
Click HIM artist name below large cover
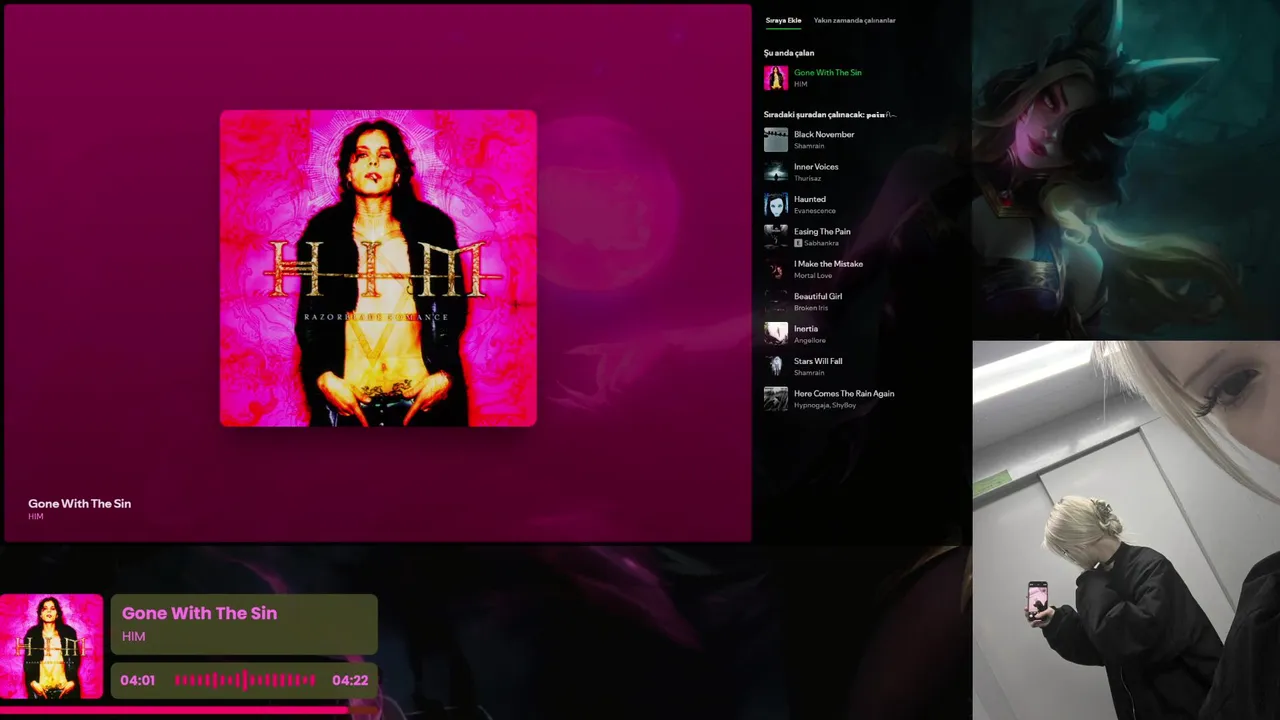(36, 517)
